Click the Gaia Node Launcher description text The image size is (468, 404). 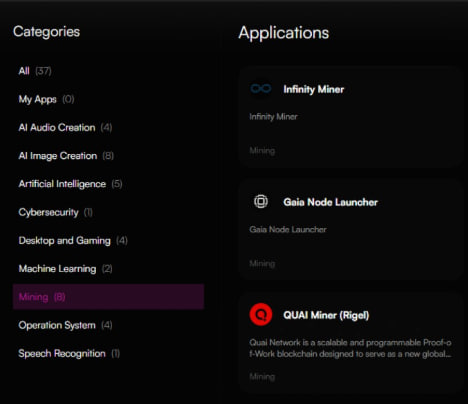(288, 229)
